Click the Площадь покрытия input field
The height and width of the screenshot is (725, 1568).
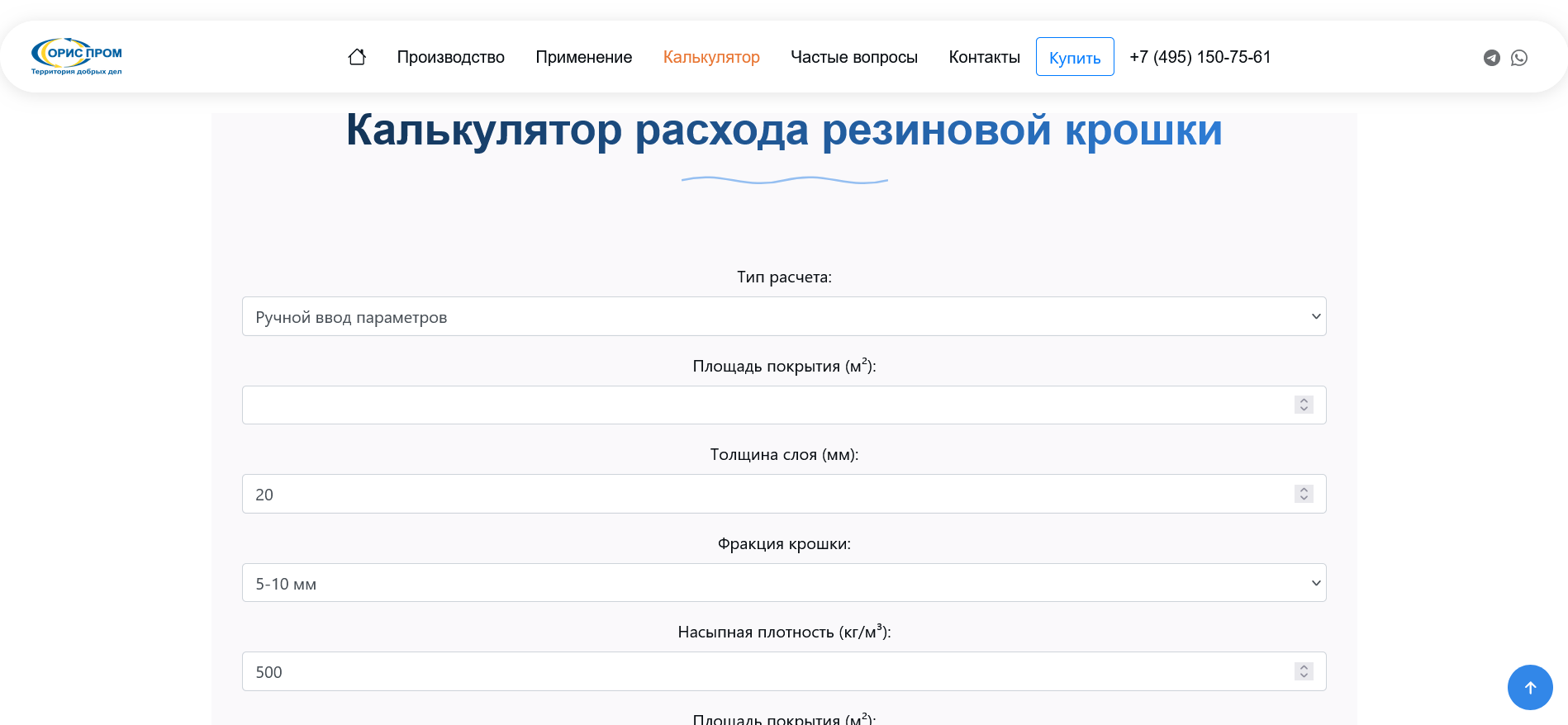point(767,405)
